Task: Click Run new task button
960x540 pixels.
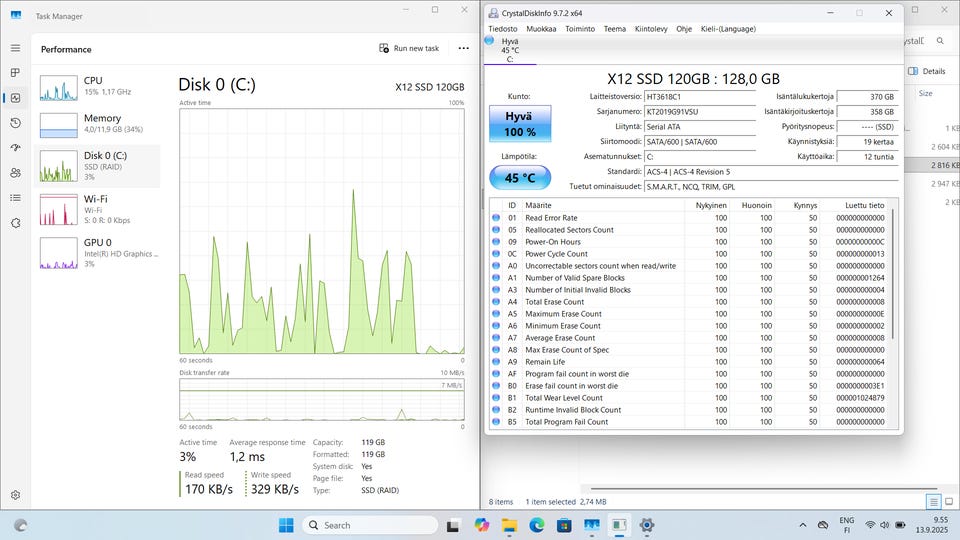Action: pos(409,48)
